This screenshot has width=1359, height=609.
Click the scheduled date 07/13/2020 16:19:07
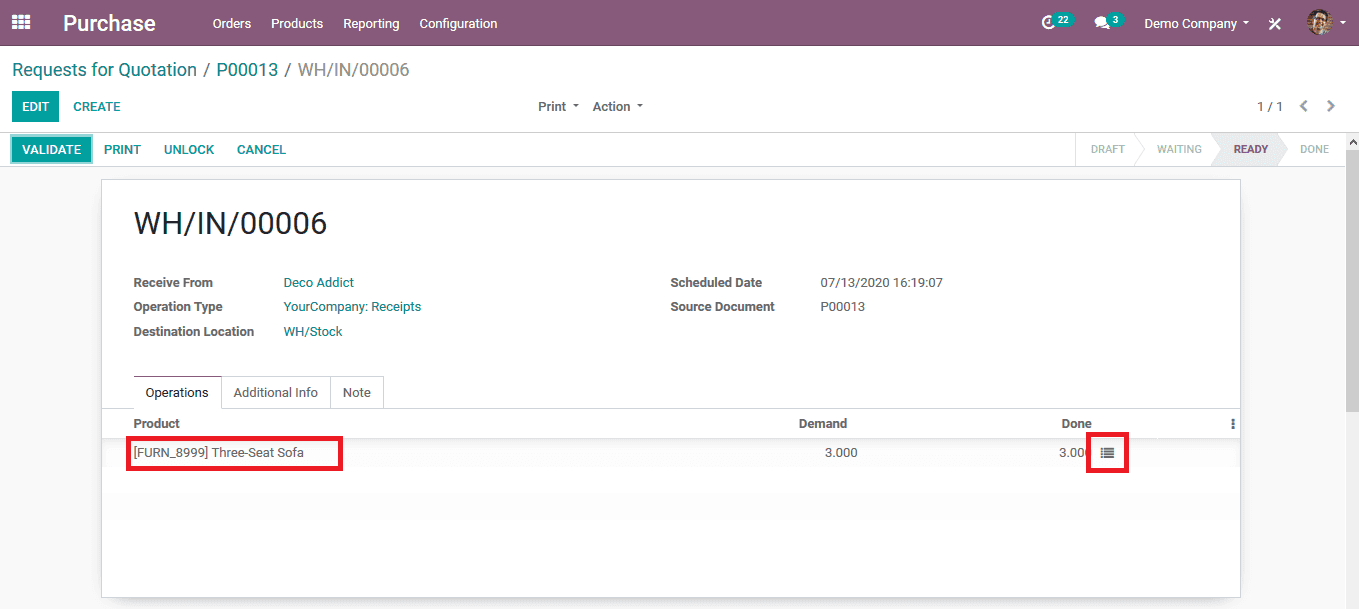882,283
